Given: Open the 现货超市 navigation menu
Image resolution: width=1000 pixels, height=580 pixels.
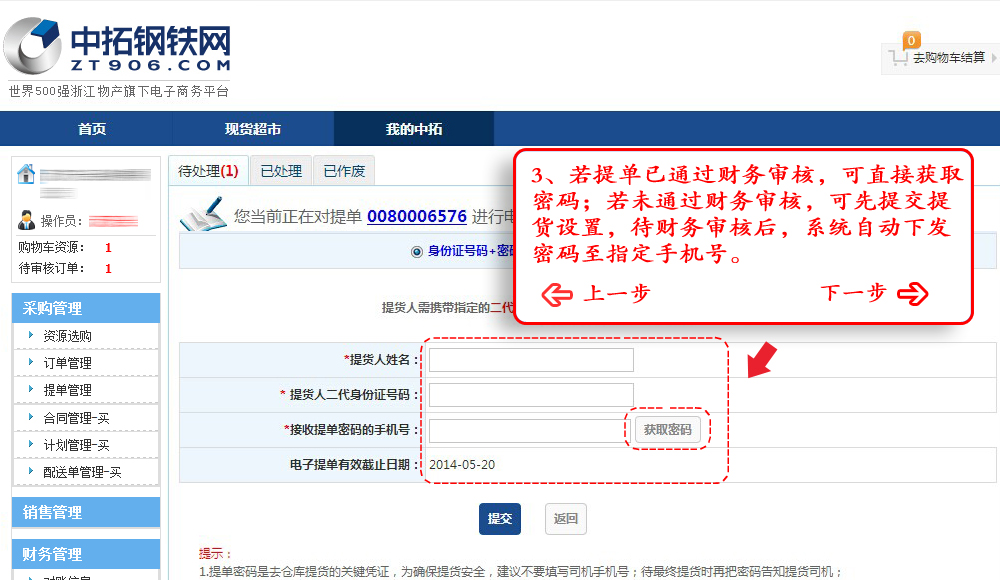Looking at the screenshot, I should [x=253, y=129].
